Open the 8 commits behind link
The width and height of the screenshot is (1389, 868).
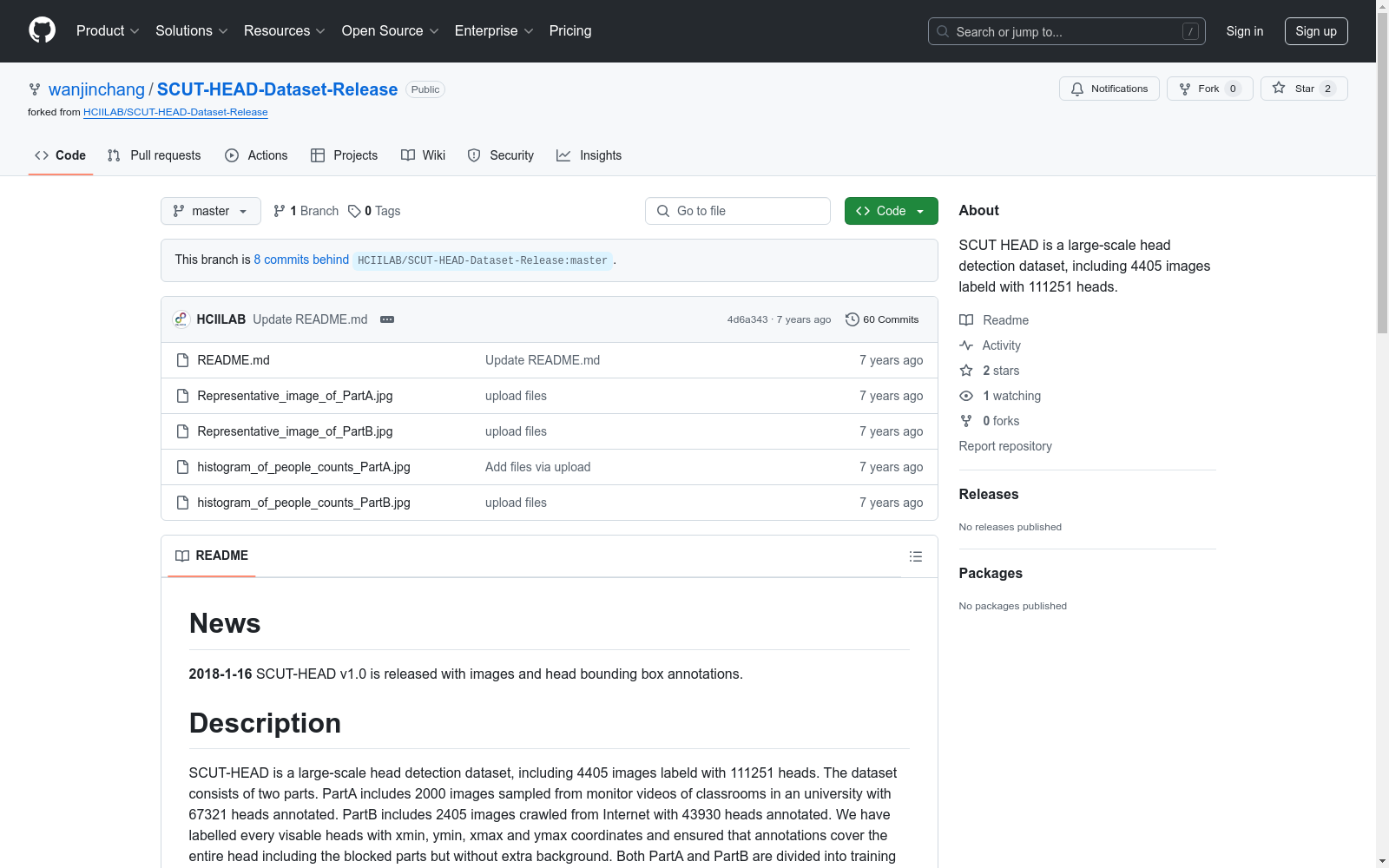(x=301, y=260)
